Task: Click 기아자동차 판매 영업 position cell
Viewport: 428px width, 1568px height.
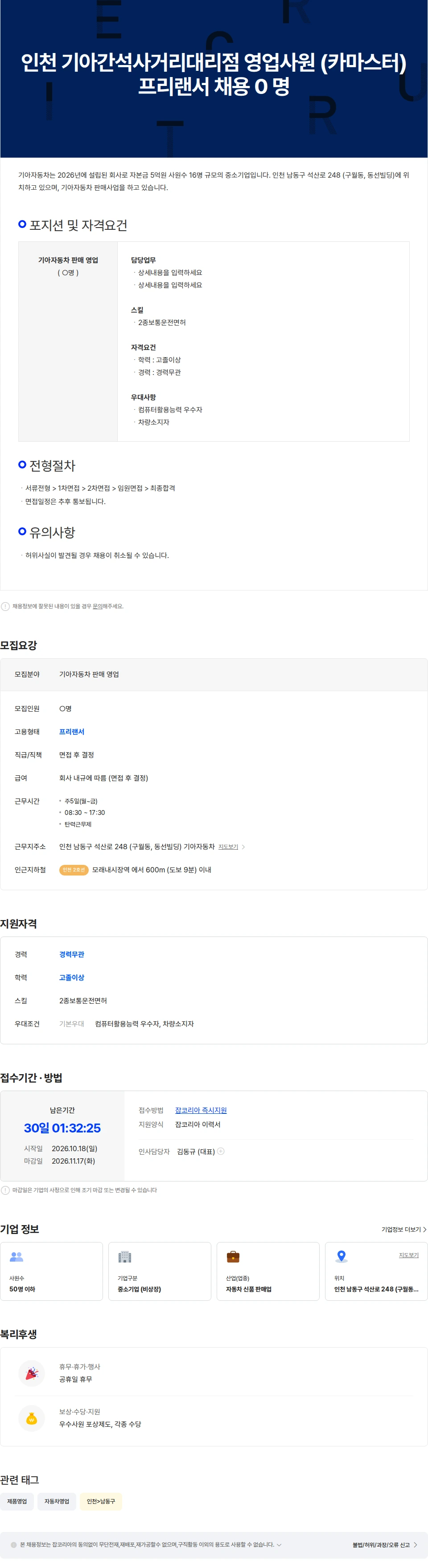Action: 68,260
